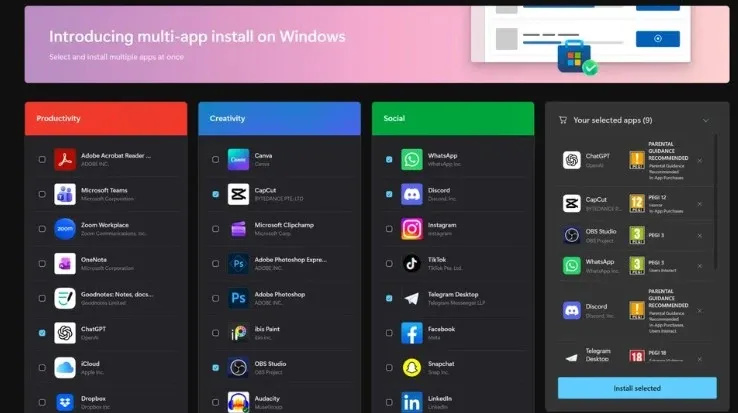Click the Facebook app icon
The image size is (738, 413).
(412, 333)
